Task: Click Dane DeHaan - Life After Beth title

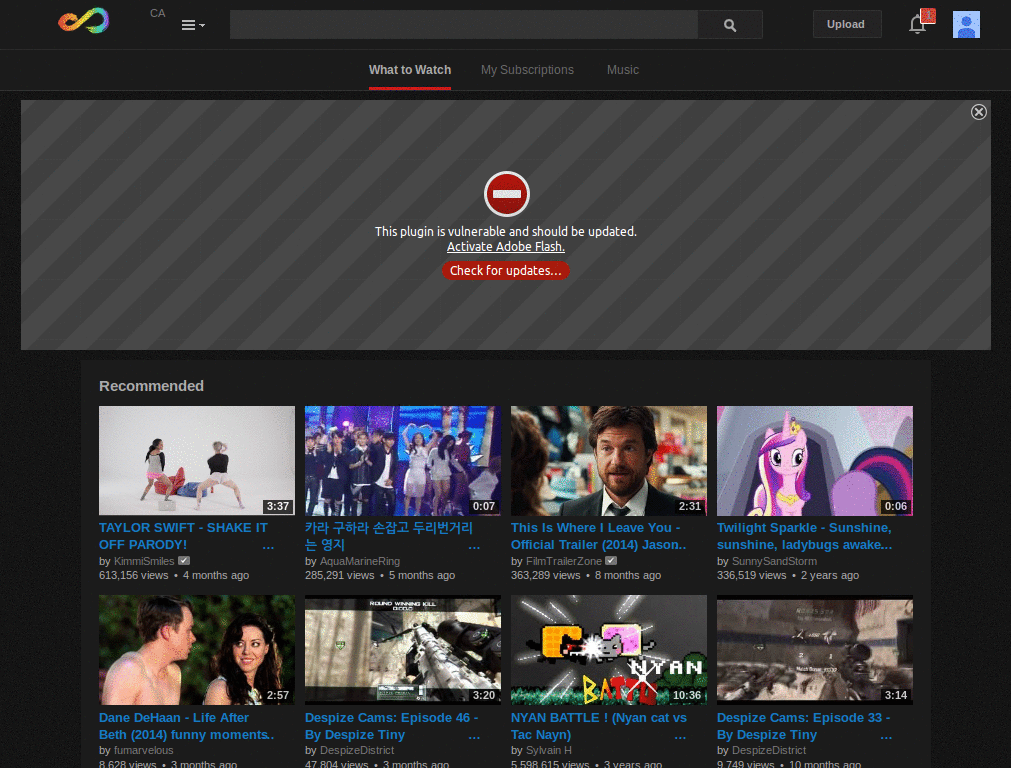Action: (x=187, y=726)
